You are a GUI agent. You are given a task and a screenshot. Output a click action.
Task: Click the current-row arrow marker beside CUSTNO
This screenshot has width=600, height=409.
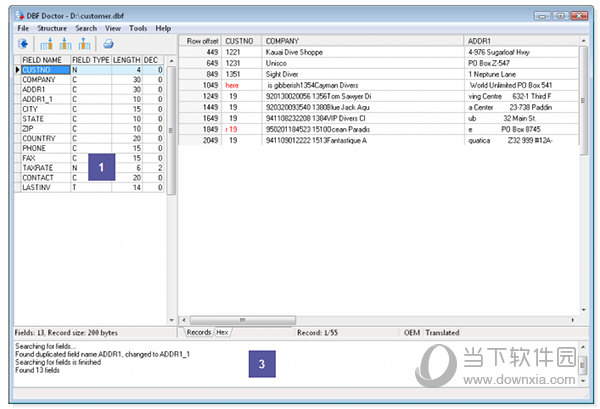point(18,70)
